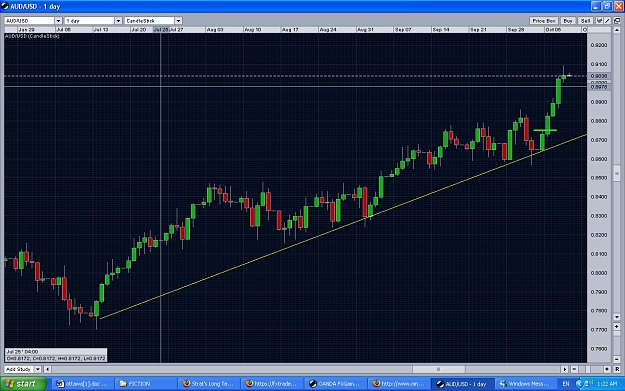
Task: Open the Windows Start menu
Action: click(23, 384)
